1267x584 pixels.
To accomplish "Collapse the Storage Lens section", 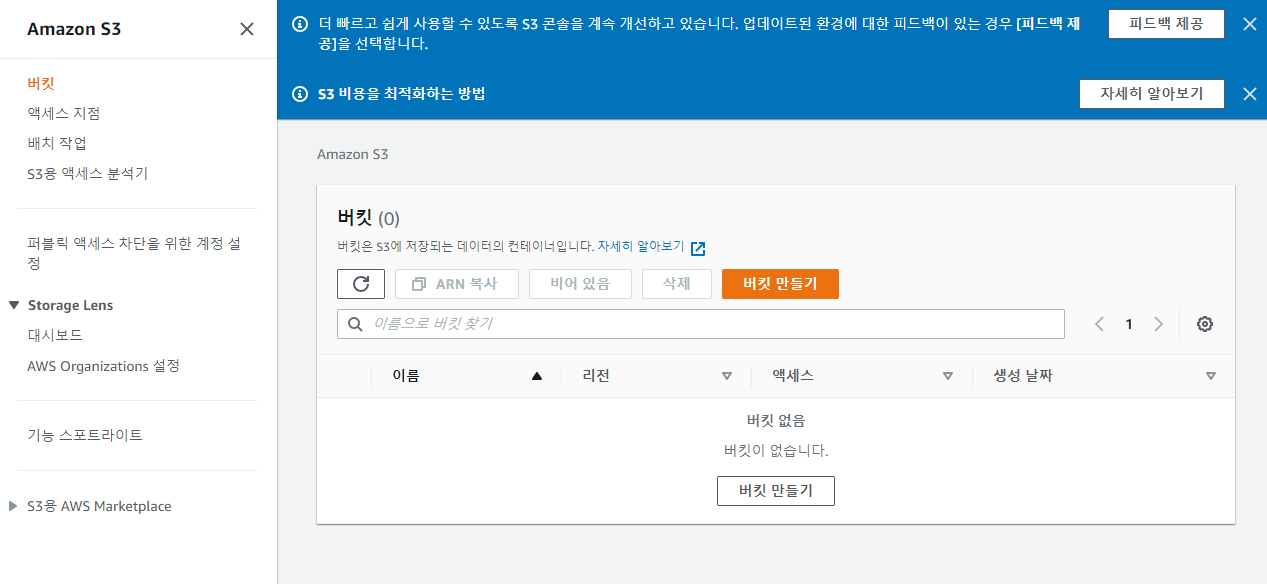I will [13, 305].
